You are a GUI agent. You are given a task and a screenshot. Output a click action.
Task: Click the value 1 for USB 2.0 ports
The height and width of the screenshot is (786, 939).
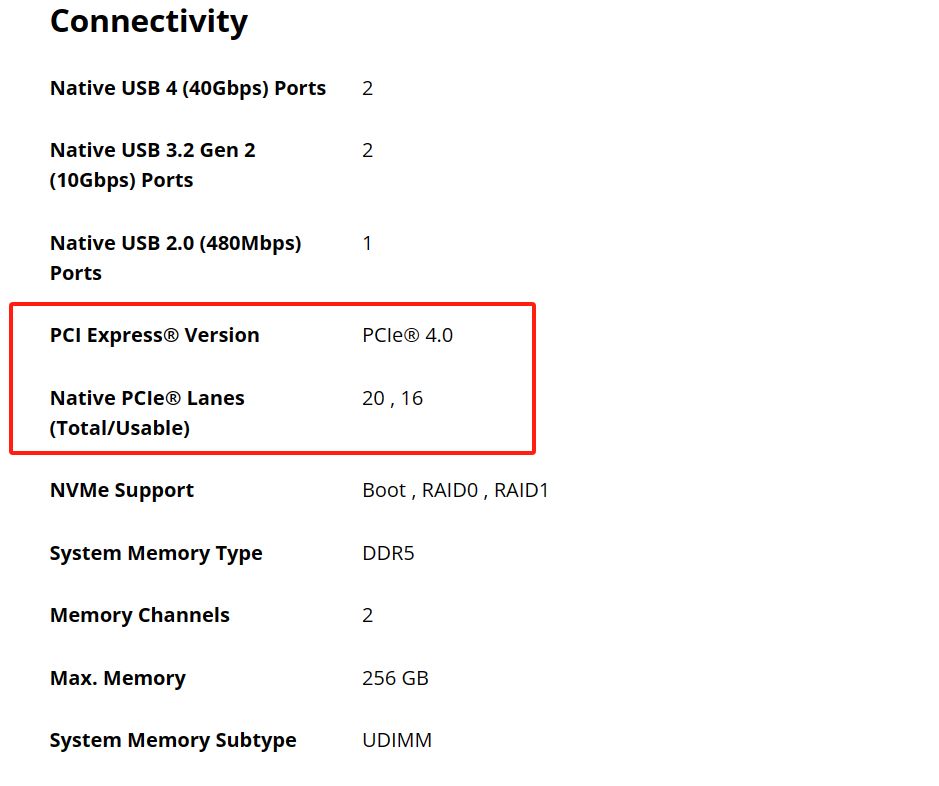[x=367, y=243]
